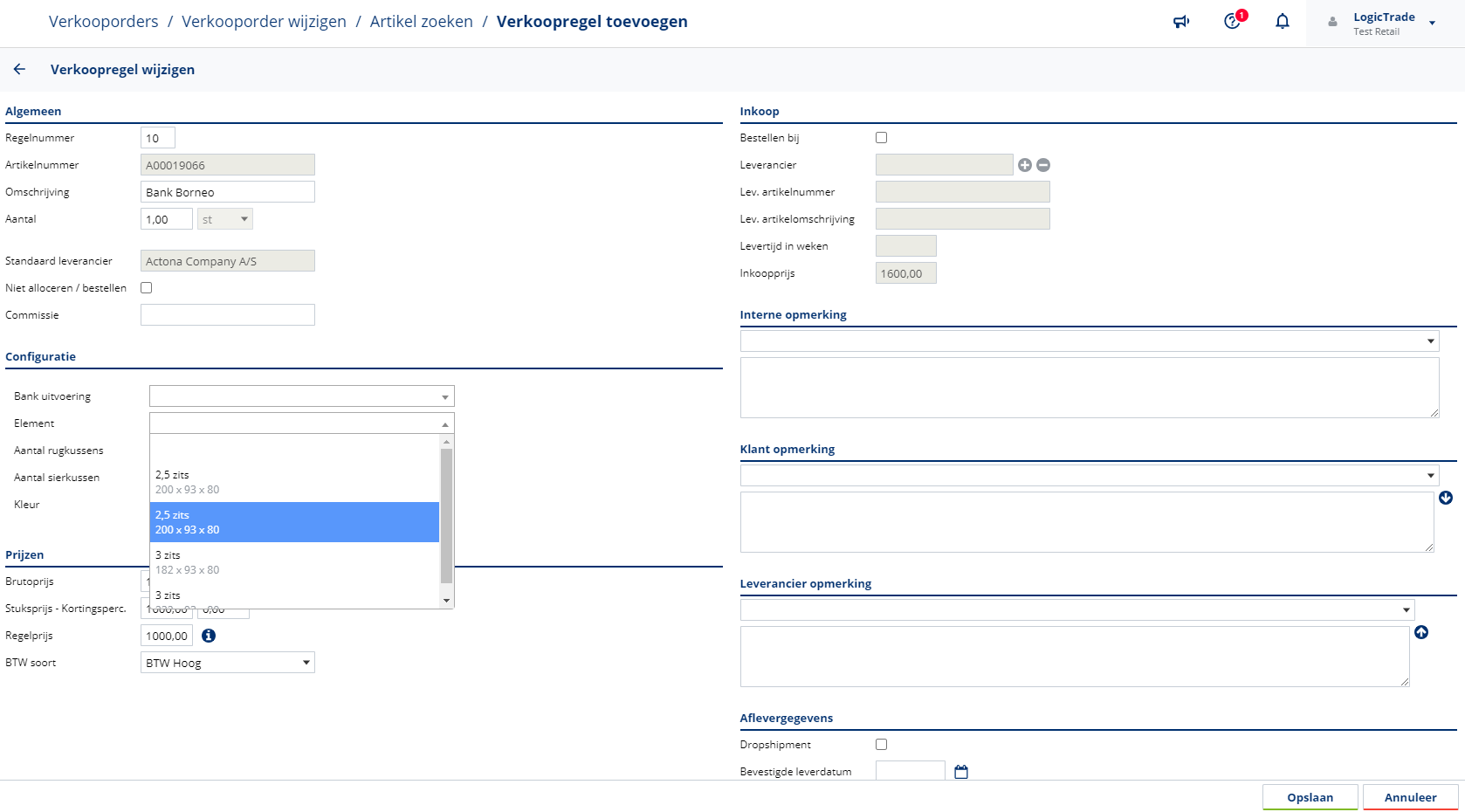Expand the Interne opmerking dropdown

coord(1089,341)
